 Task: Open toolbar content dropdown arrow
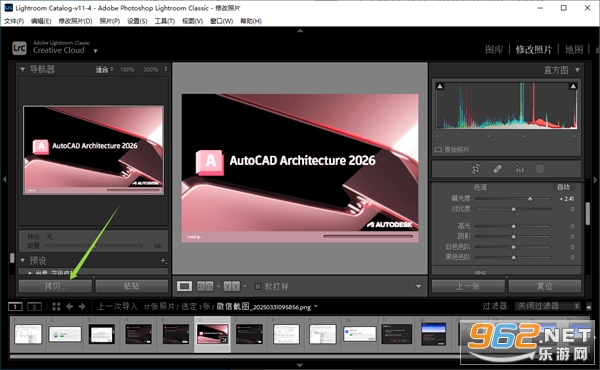coord(418,286)
